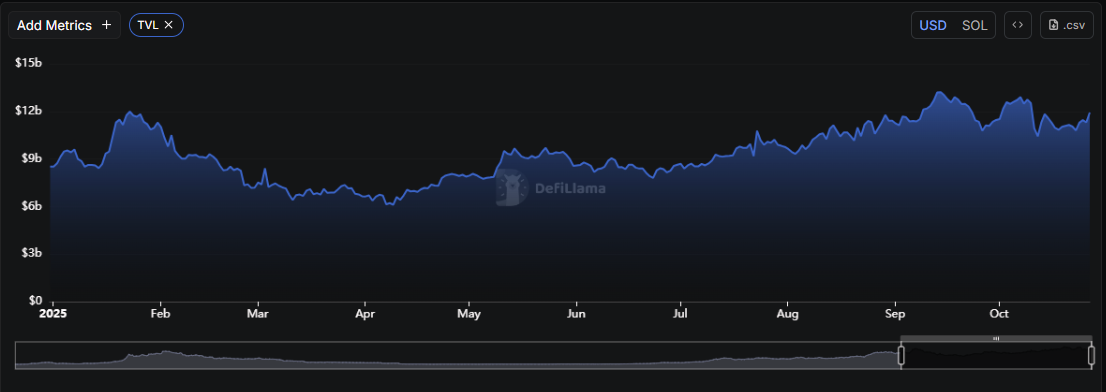The height and width of the screenshot is (392, 1106).
Task: Click the $6b y-axis label
Action: [31, 206]
